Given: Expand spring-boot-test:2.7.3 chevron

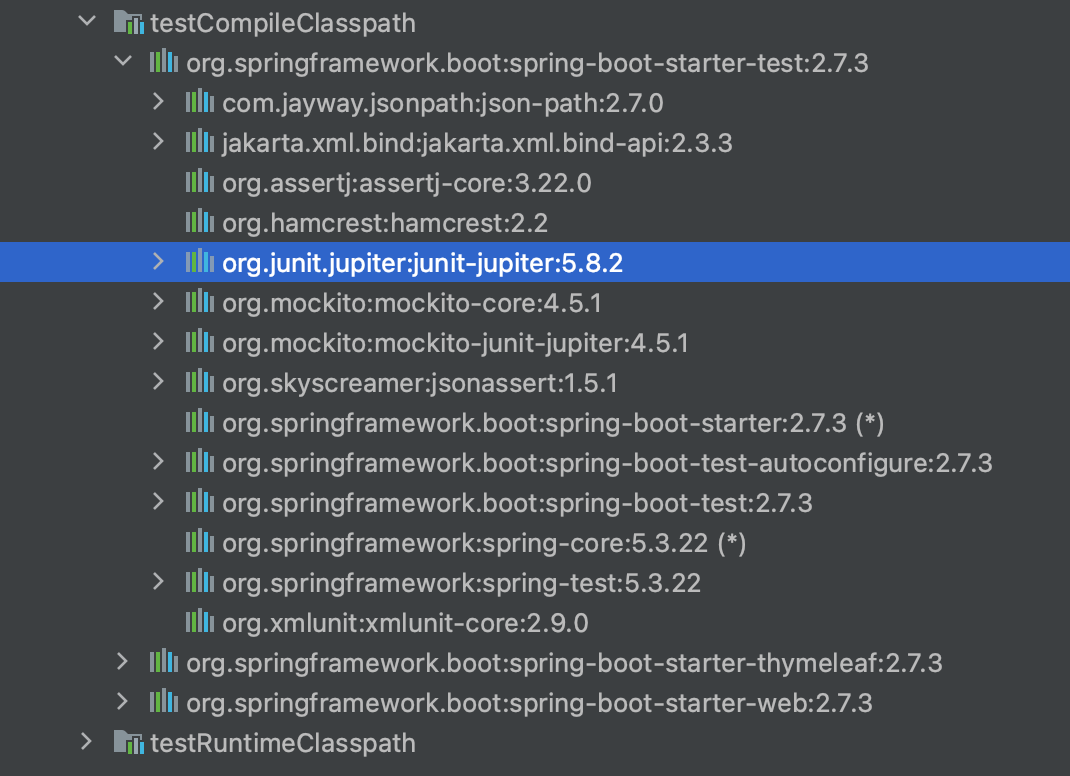Looking at the screenshot, I should tap(158, 502).
